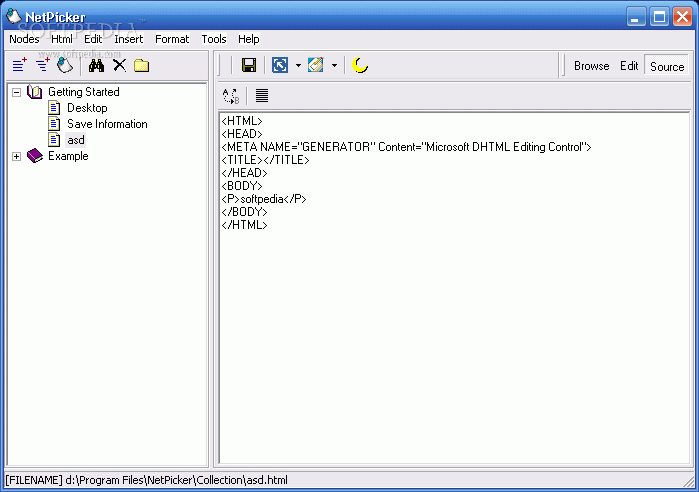The image size is (699, 492).
Task: Click the <TITLE></TITLE> line
Action: pyautogui.click(x=265, y=160)
